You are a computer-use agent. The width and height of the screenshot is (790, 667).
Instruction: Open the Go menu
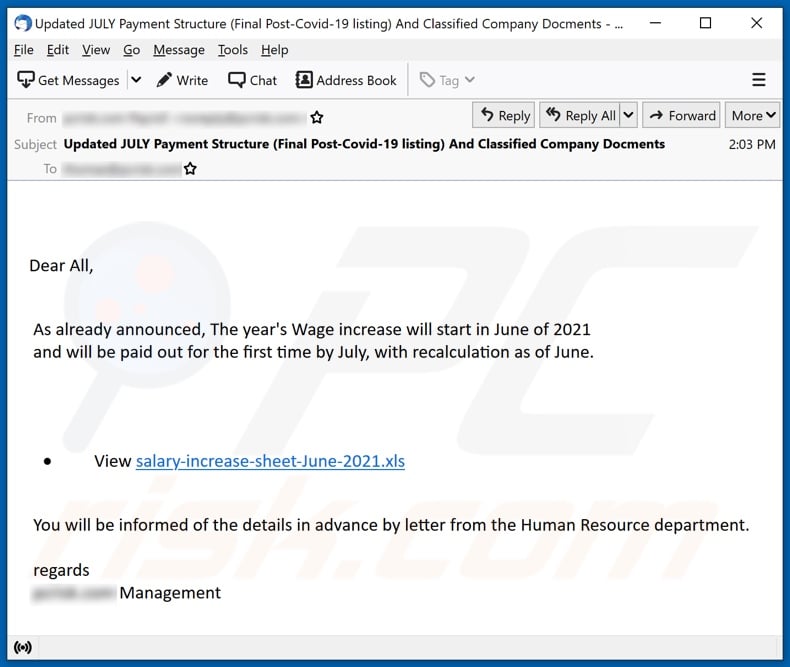[x=131, y=50]
